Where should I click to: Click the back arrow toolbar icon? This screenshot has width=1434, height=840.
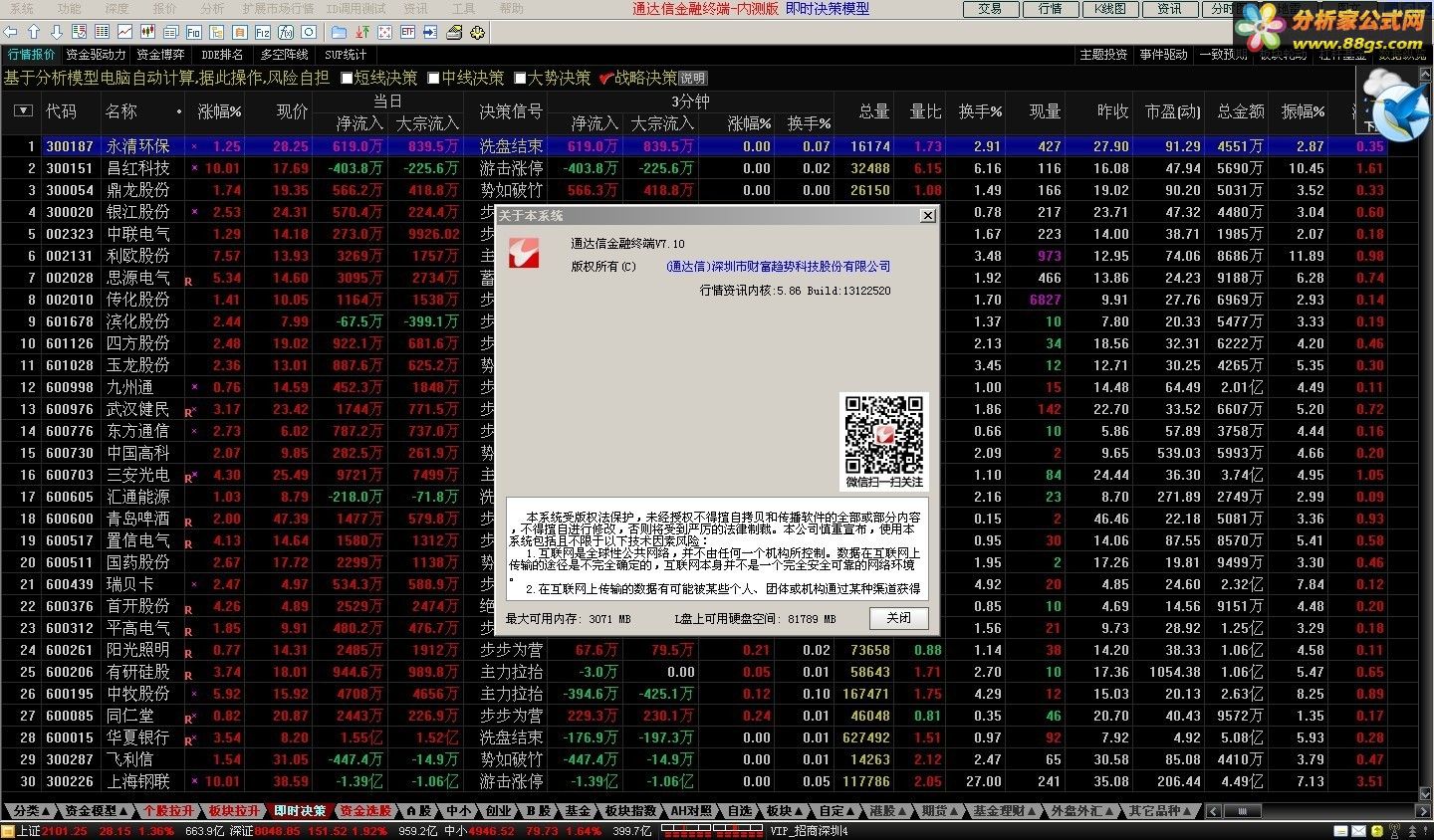(10, 33)
